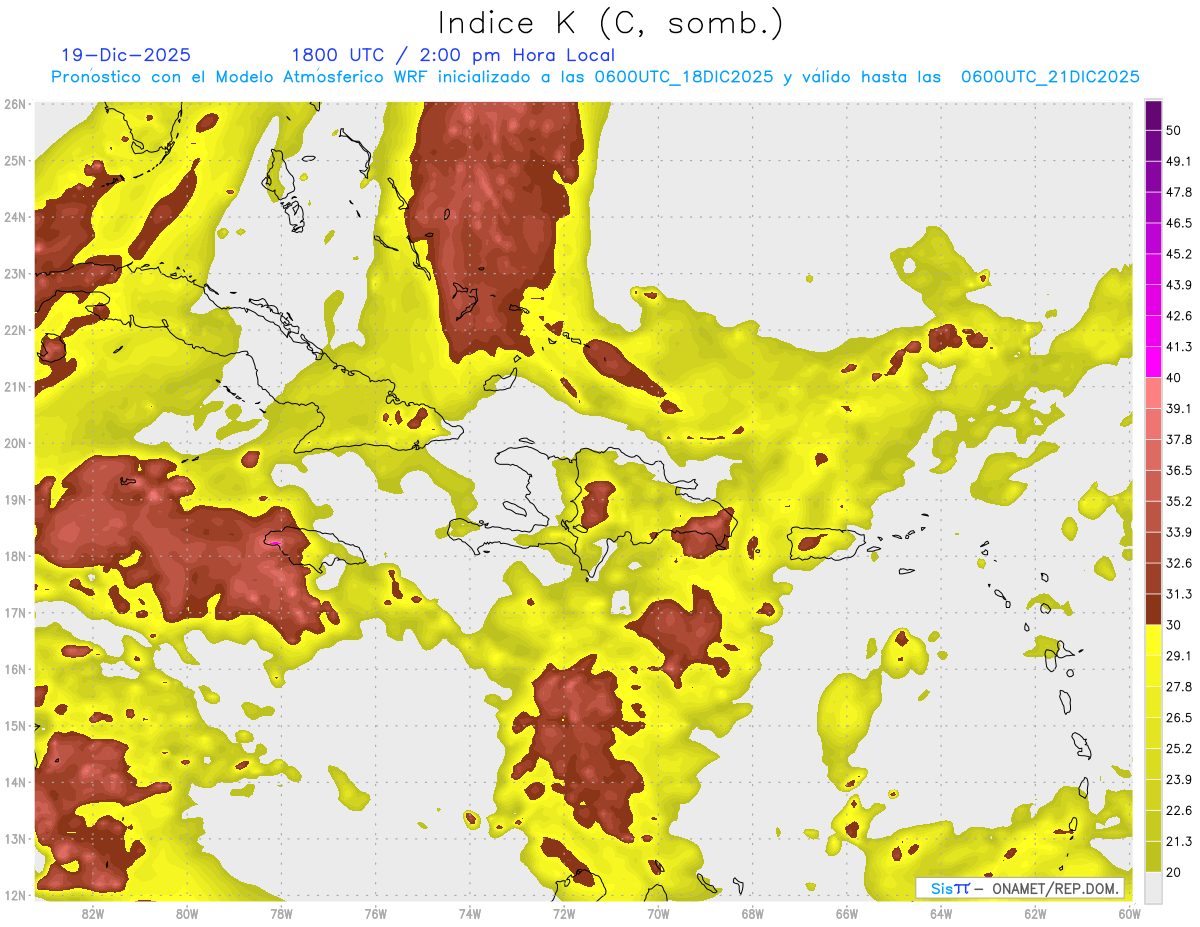Click the '26N' latitude label
Screen dimensions: 1200x927
tap(15, 104)
